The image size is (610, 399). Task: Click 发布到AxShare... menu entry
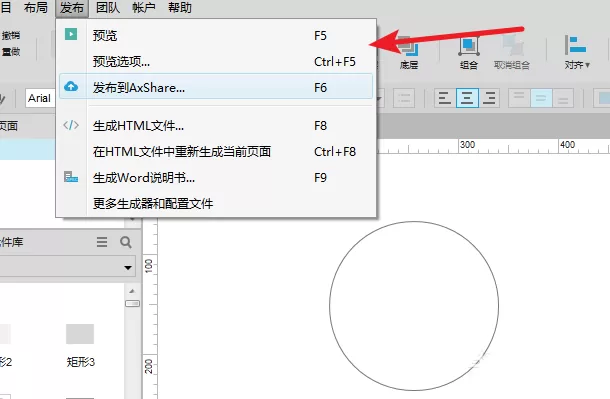216,87
